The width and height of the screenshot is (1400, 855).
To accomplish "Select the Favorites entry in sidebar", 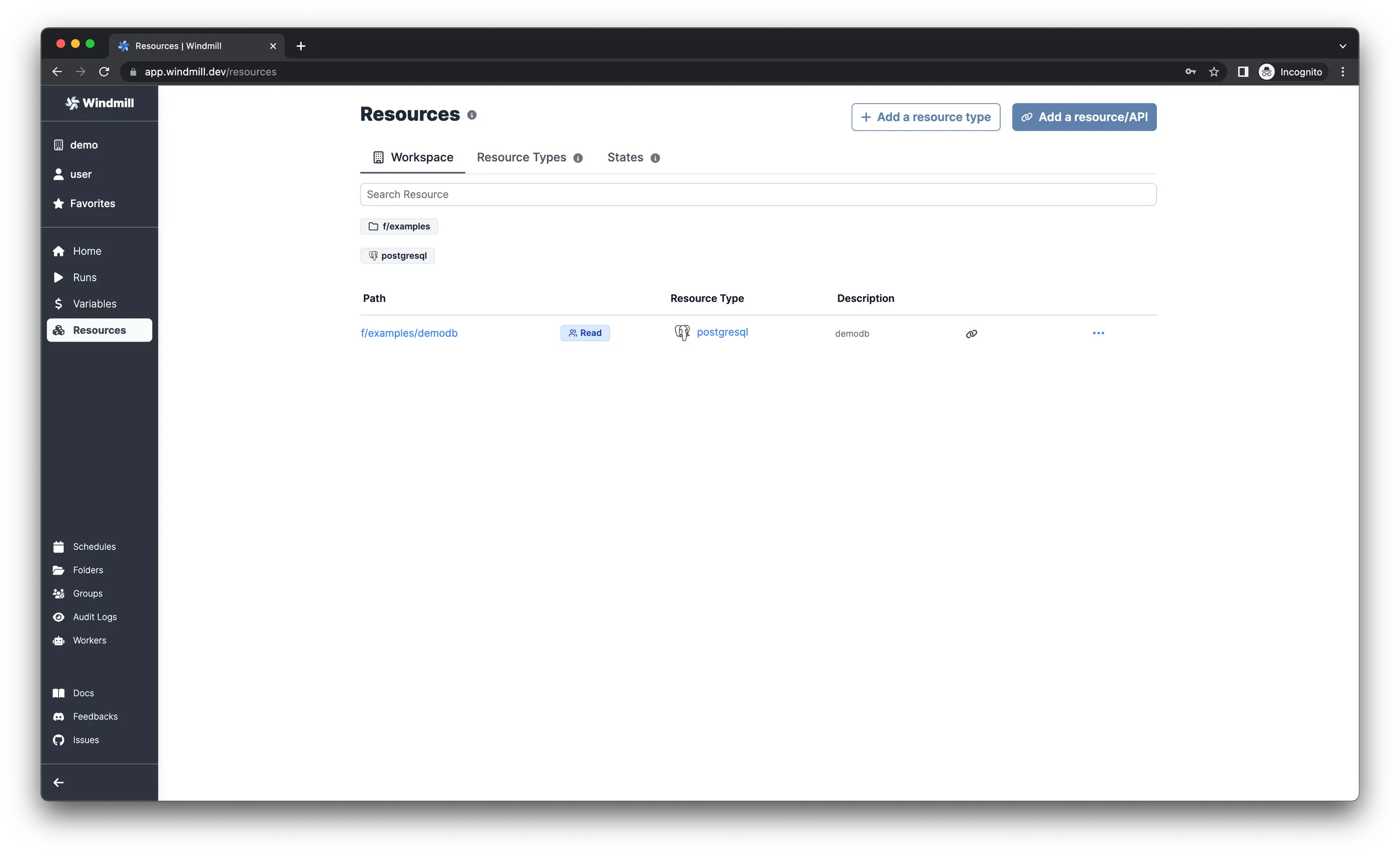I will 92,203.
